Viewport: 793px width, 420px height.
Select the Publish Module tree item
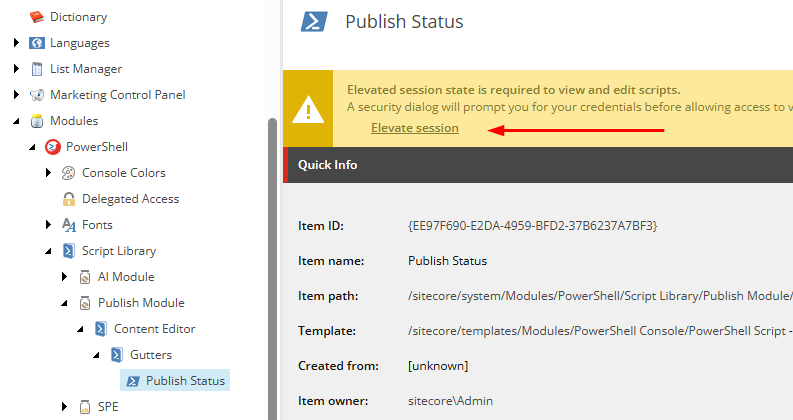(141, 303)
